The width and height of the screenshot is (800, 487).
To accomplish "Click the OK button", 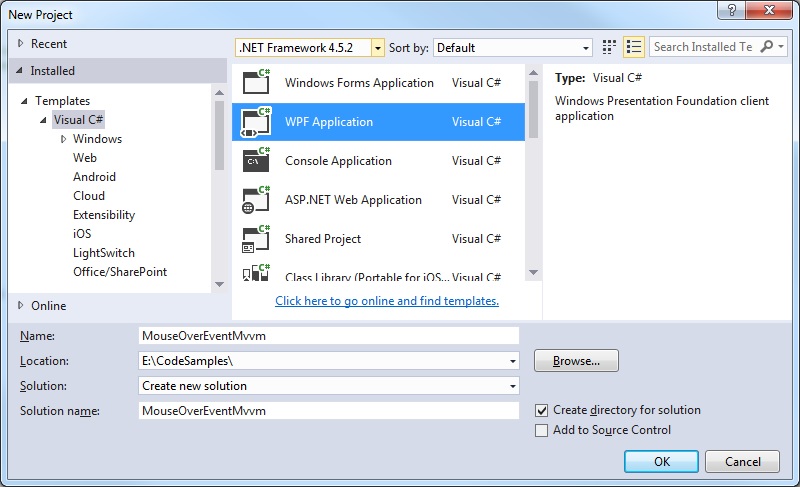I will tap(661, 462).
